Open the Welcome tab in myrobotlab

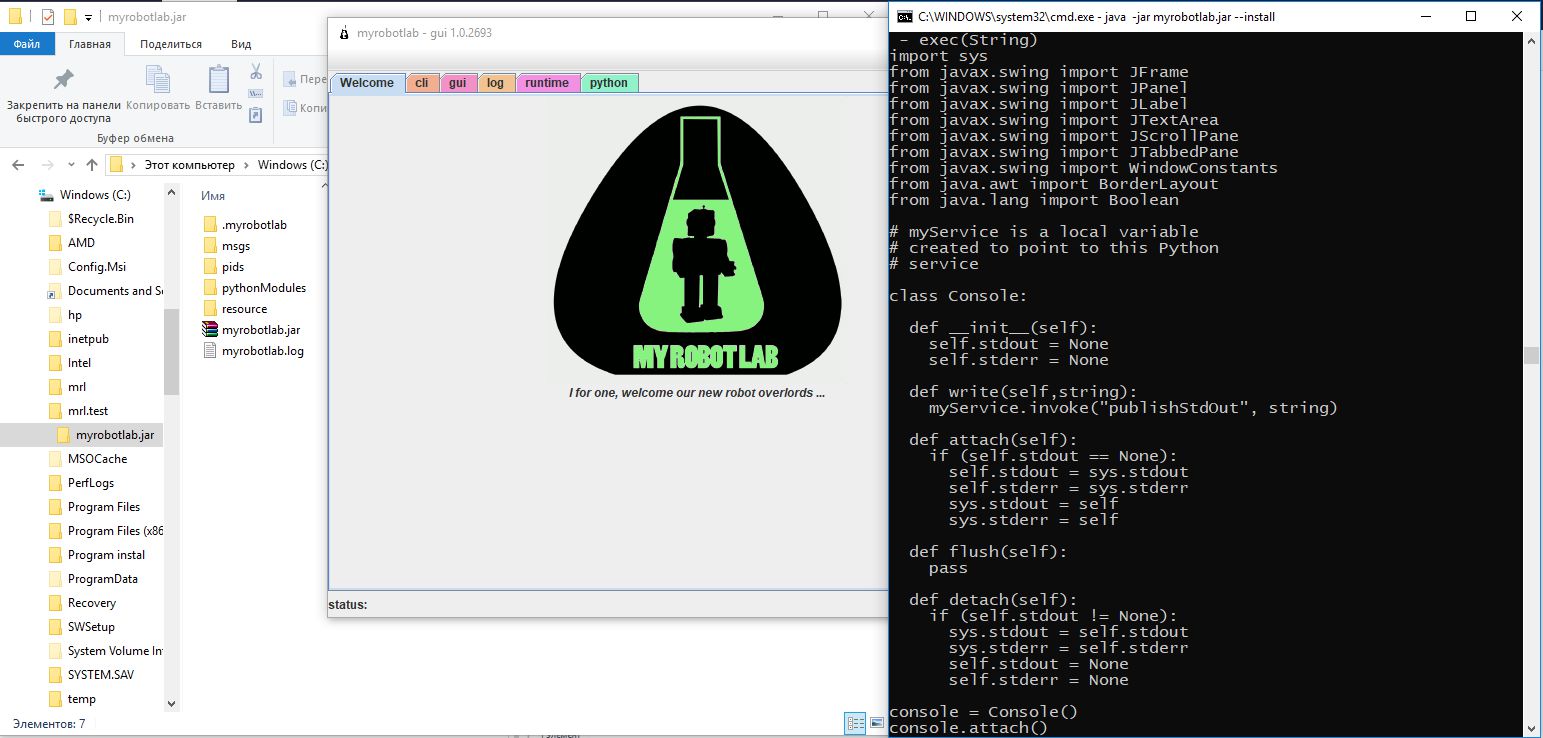(x=367, y=83)
